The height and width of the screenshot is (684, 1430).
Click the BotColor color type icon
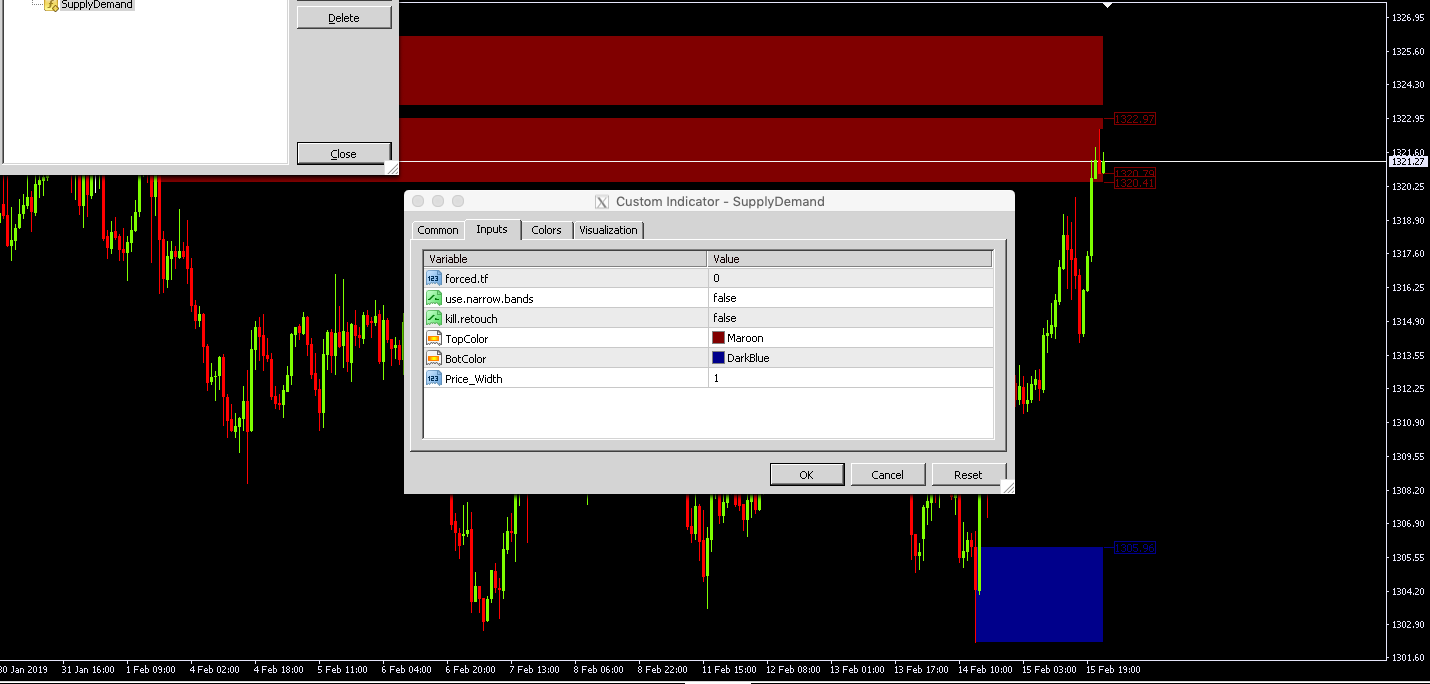pyautogui.click(x=433, y=358)
